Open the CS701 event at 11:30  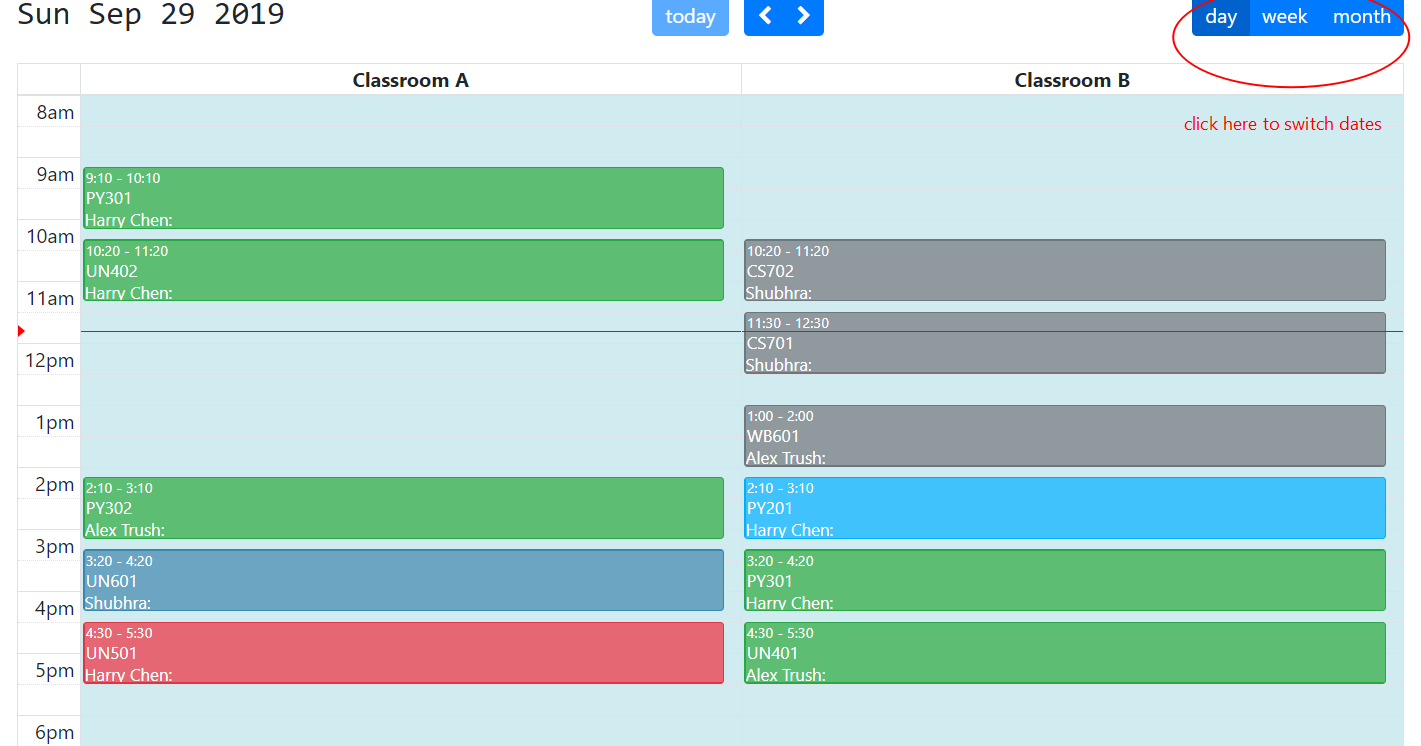pos(1065,343)
